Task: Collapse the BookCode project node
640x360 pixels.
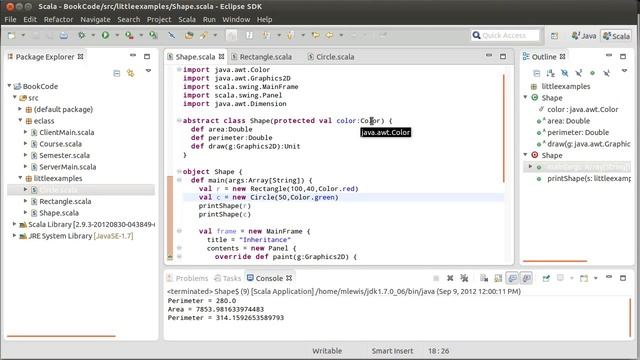Action: click(9, 86)
